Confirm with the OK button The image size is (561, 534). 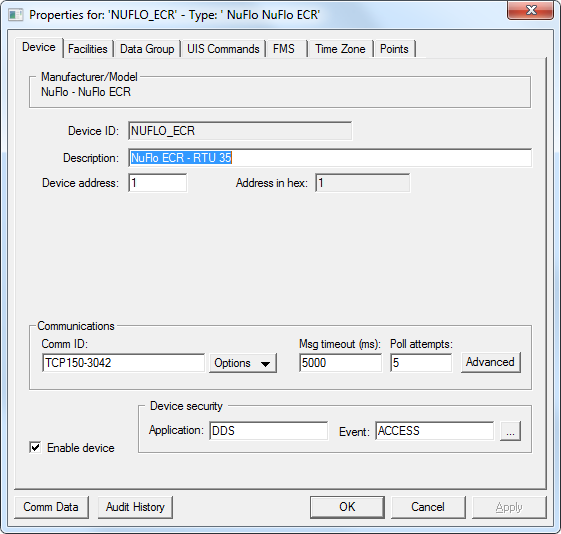pyautogui.click(x=347, y=507)
